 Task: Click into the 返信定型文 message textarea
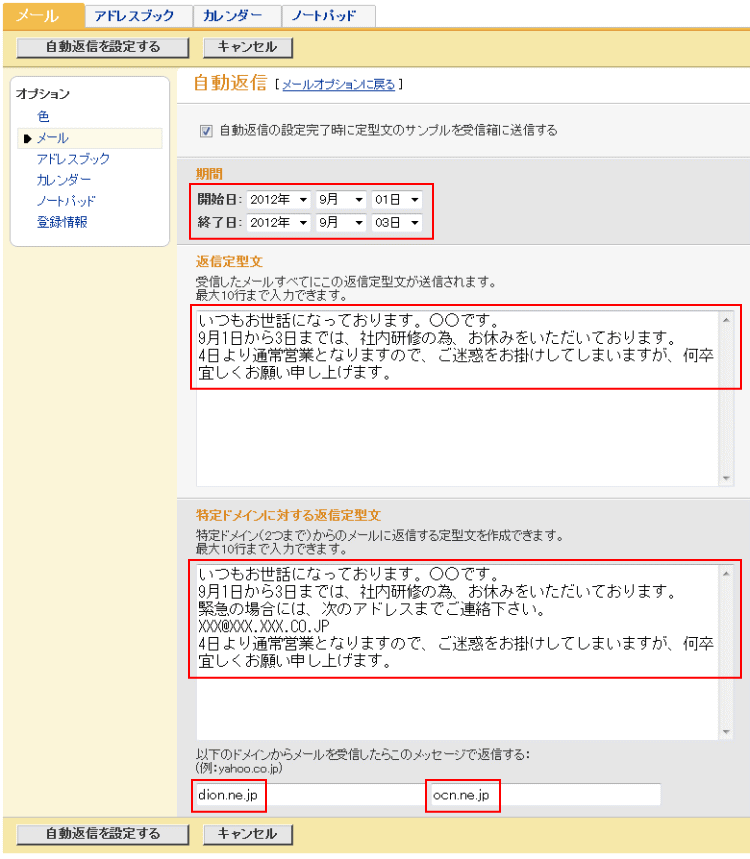pyautogui.click(x=455, y=430)
